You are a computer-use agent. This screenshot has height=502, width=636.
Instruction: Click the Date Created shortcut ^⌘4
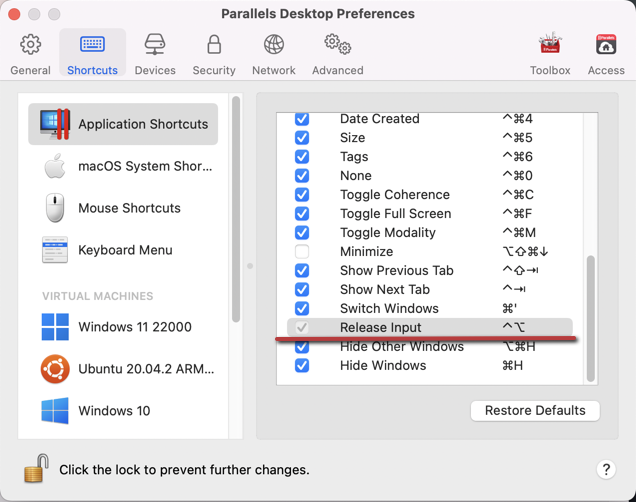(x=517, y=119)
